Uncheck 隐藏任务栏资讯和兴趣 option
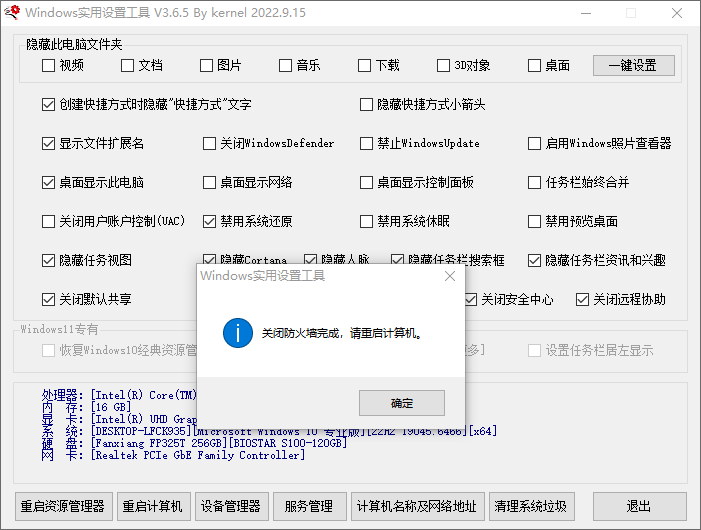This screenshot has height=530, width=701. pyautogui.click(x=534, y=260)
